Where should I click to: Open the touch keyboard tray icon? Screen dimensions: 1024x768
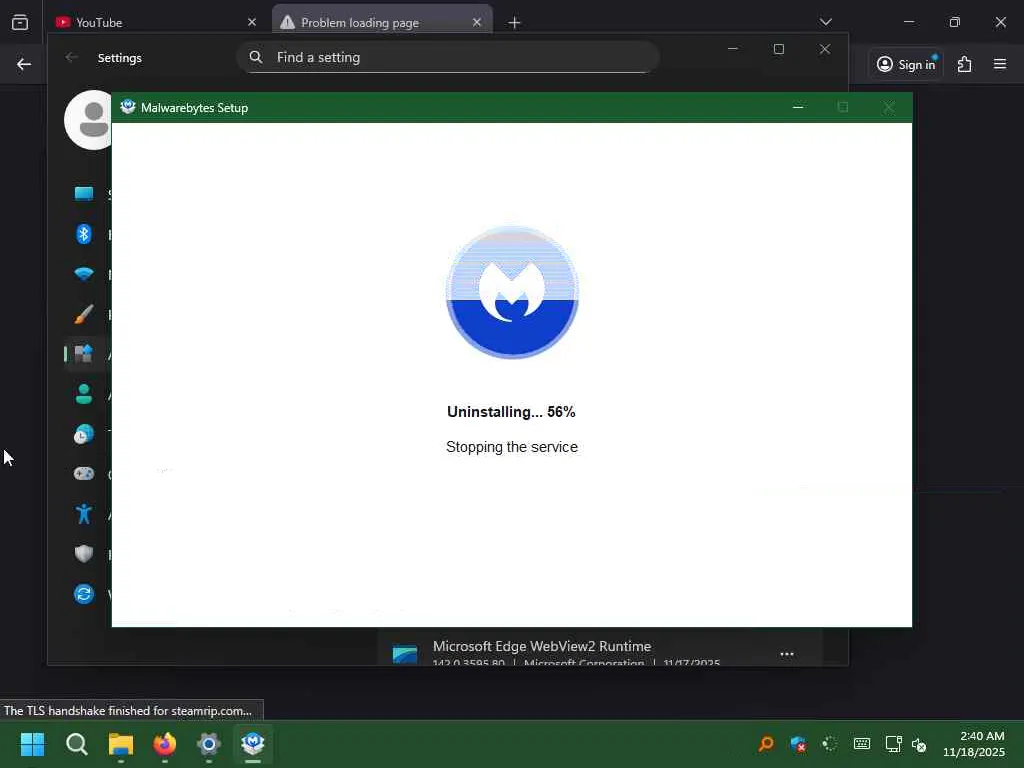coord(862,744)
